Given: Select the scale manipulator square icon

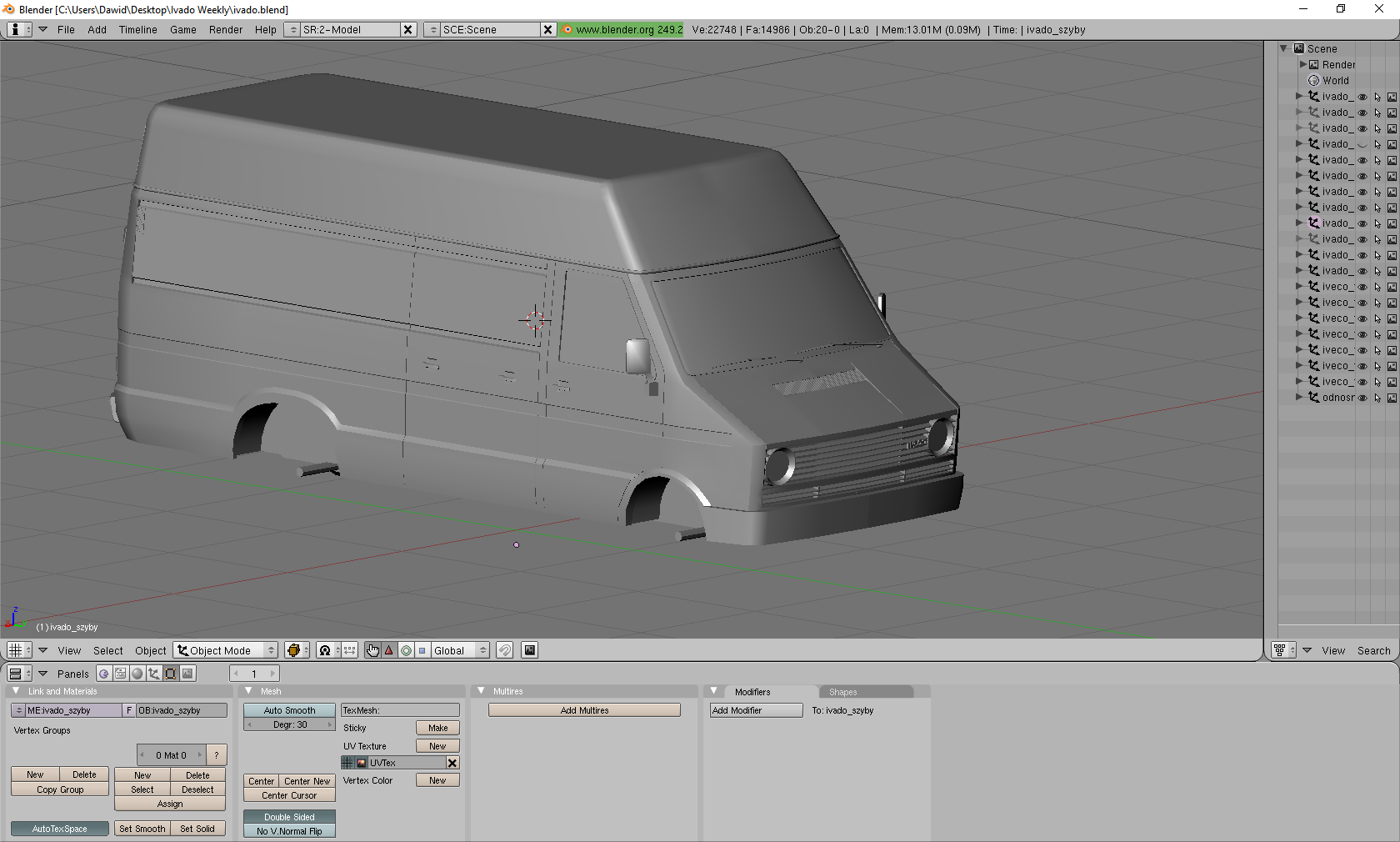Looking at the screenshot, I should pyautogui.click(x=422, y=650).
